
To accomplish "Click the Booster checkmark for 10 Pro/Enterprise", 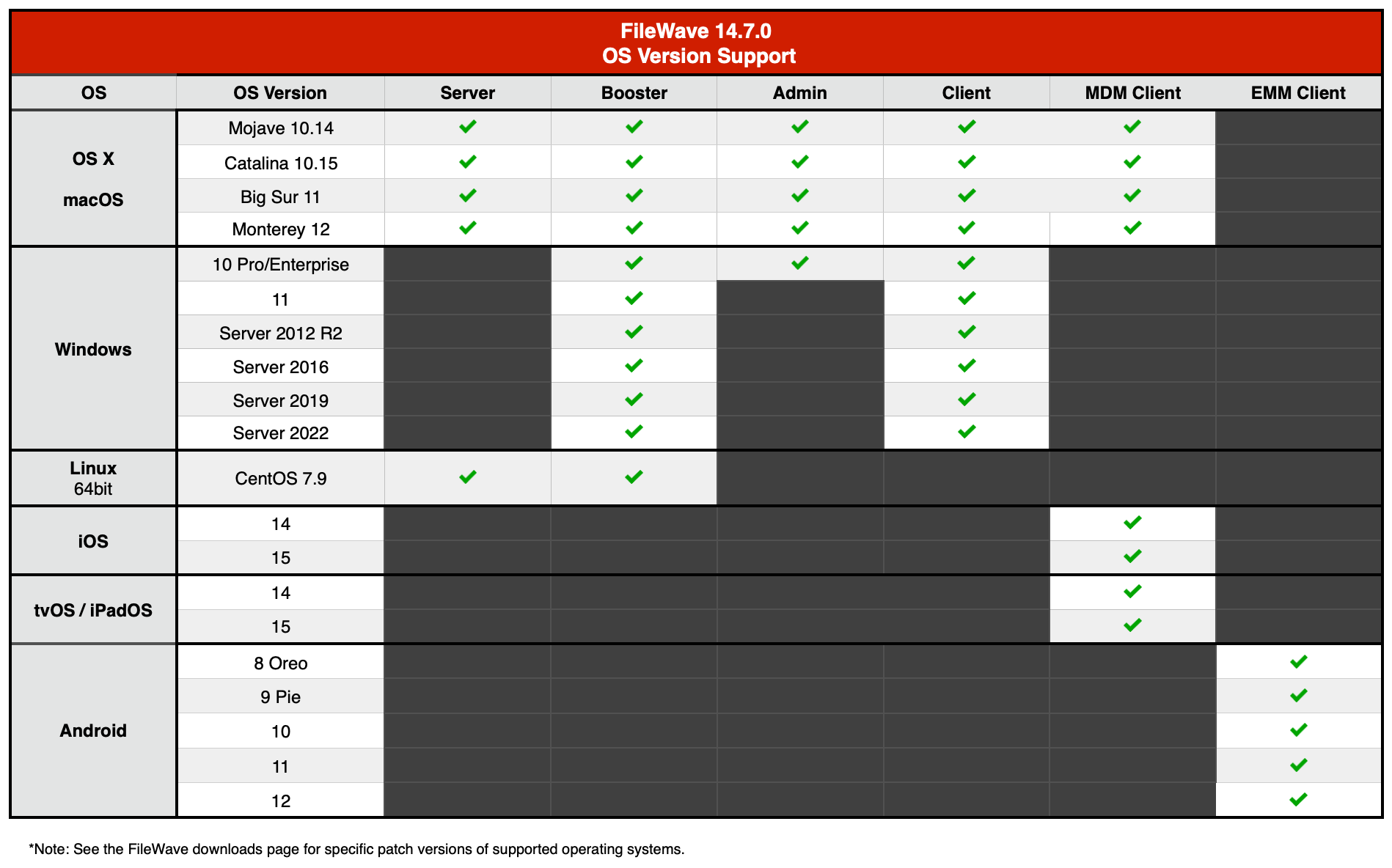I will pyautogui.click(x=634, y=262).
